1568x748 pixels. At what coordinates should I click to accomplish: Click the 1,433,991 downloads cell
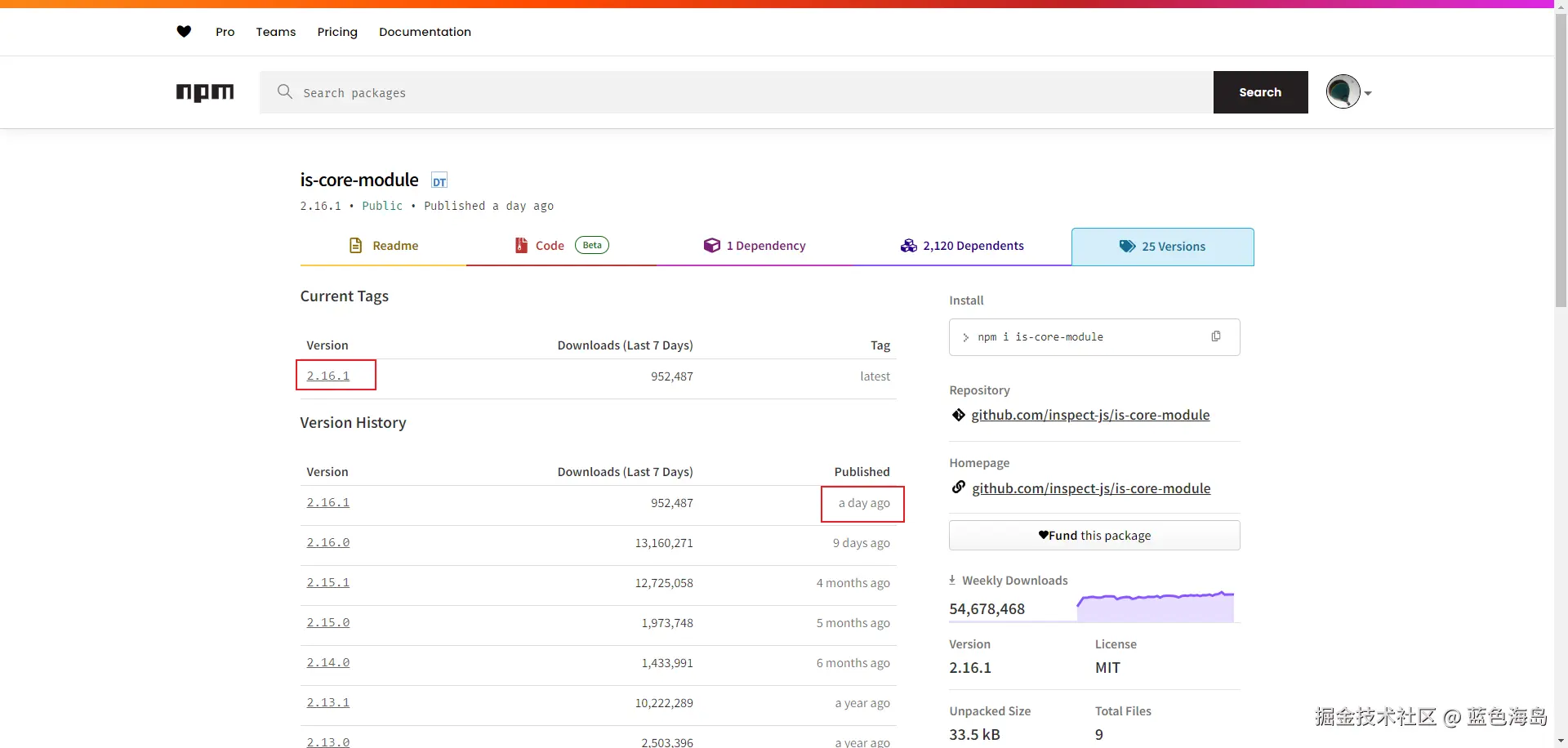(667, 663)
